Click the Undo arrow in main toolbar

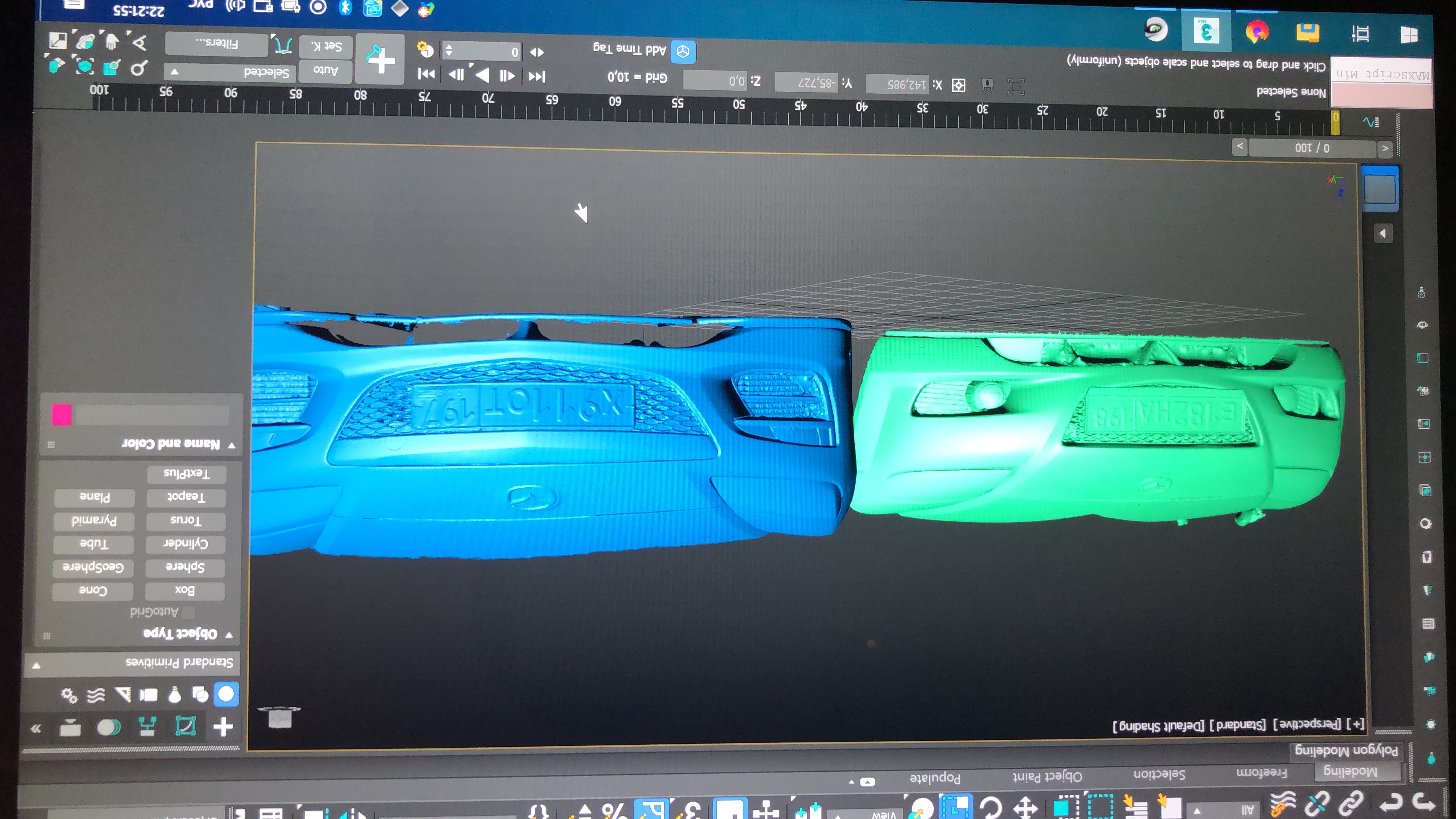coord(1423,802)
